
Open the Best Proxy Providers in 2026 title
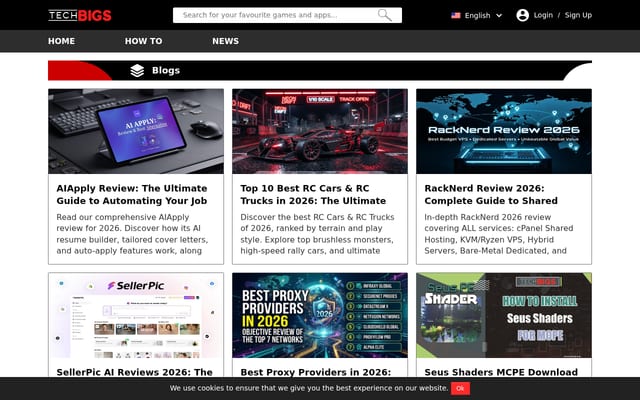316,372
